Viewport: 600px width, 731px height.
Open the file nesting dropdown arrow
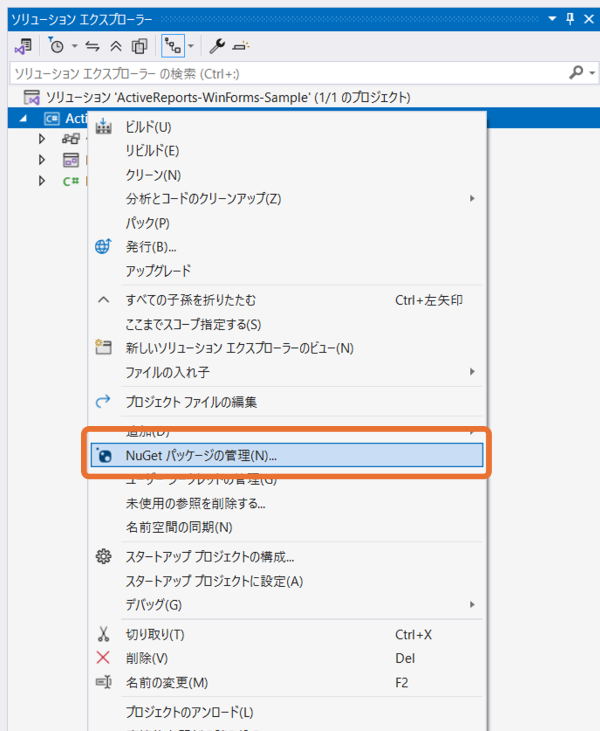pos(191,46)
